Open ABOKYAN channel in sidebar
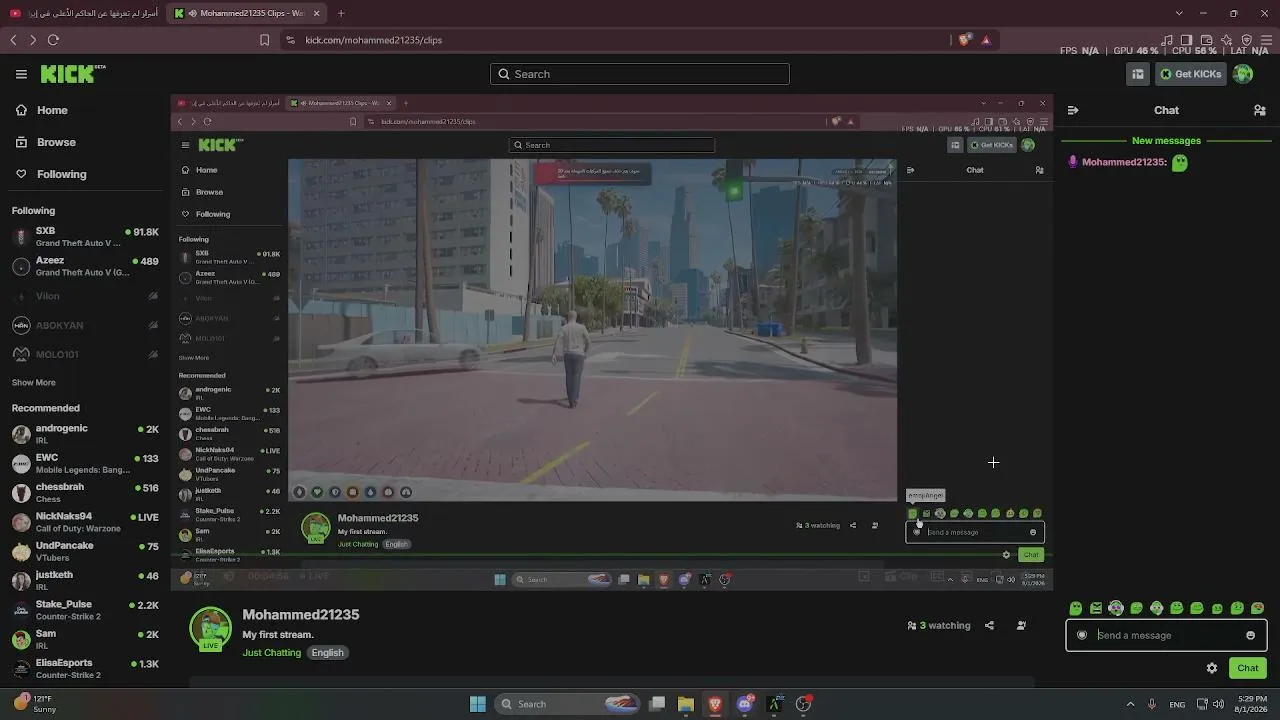This screenshot has height=720, width=1280. [x=85, y=325]
